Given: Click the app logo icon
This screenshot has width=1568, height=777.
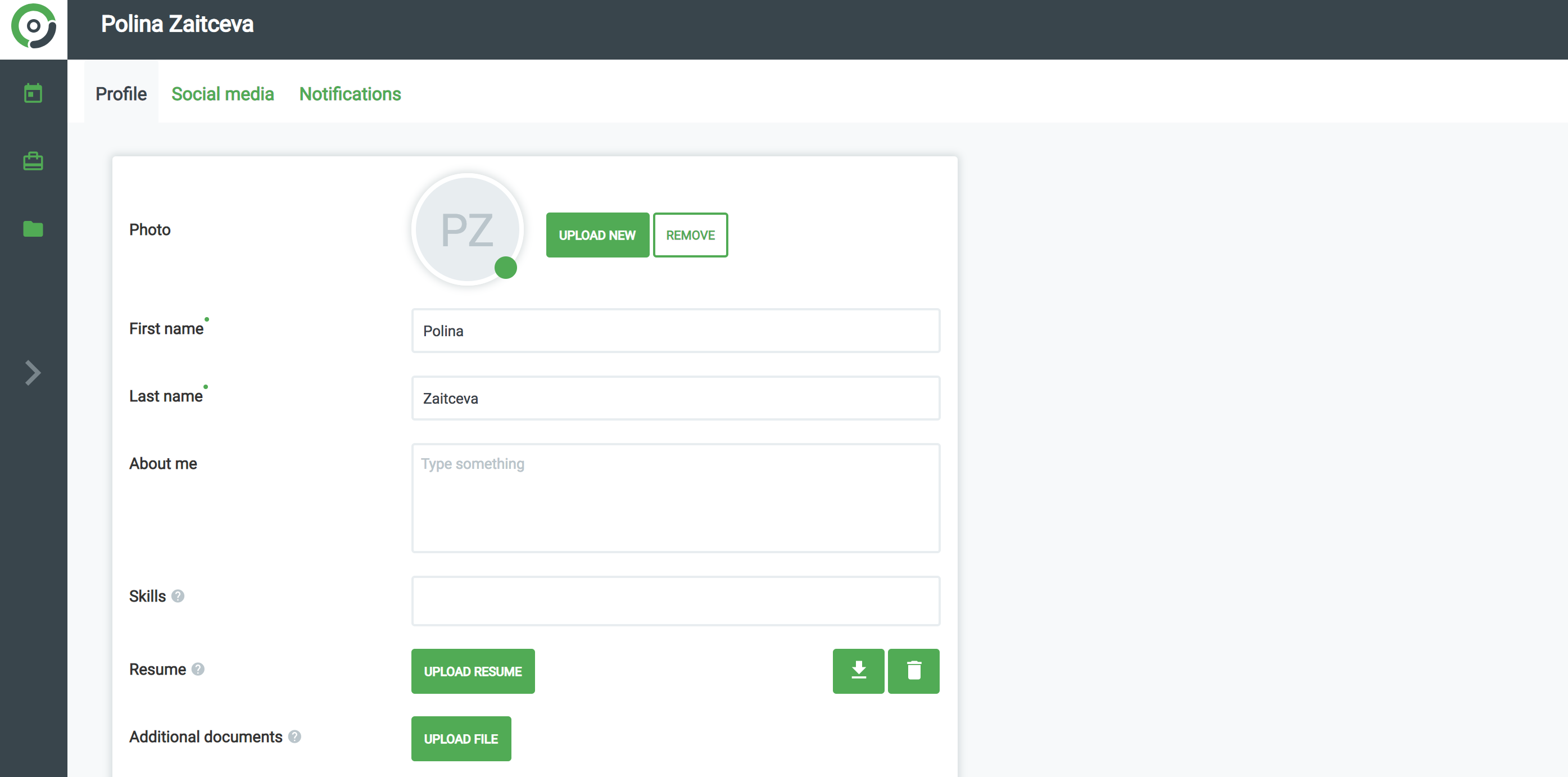Looking at the screenshot, I should pyautogui.click(x=34, y=28).
